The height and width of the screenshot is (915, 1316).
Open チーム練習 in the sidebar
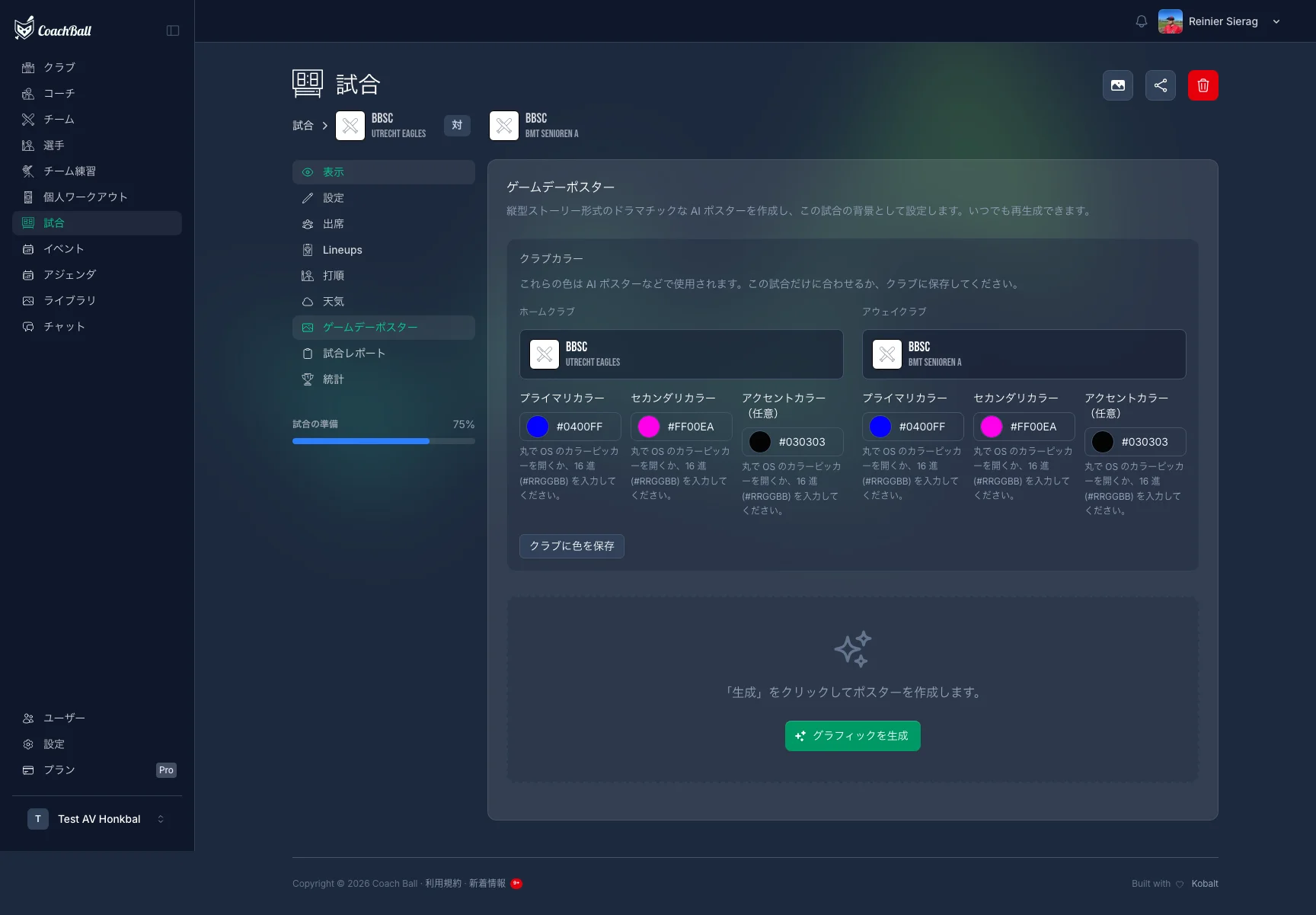coord(97,171)
